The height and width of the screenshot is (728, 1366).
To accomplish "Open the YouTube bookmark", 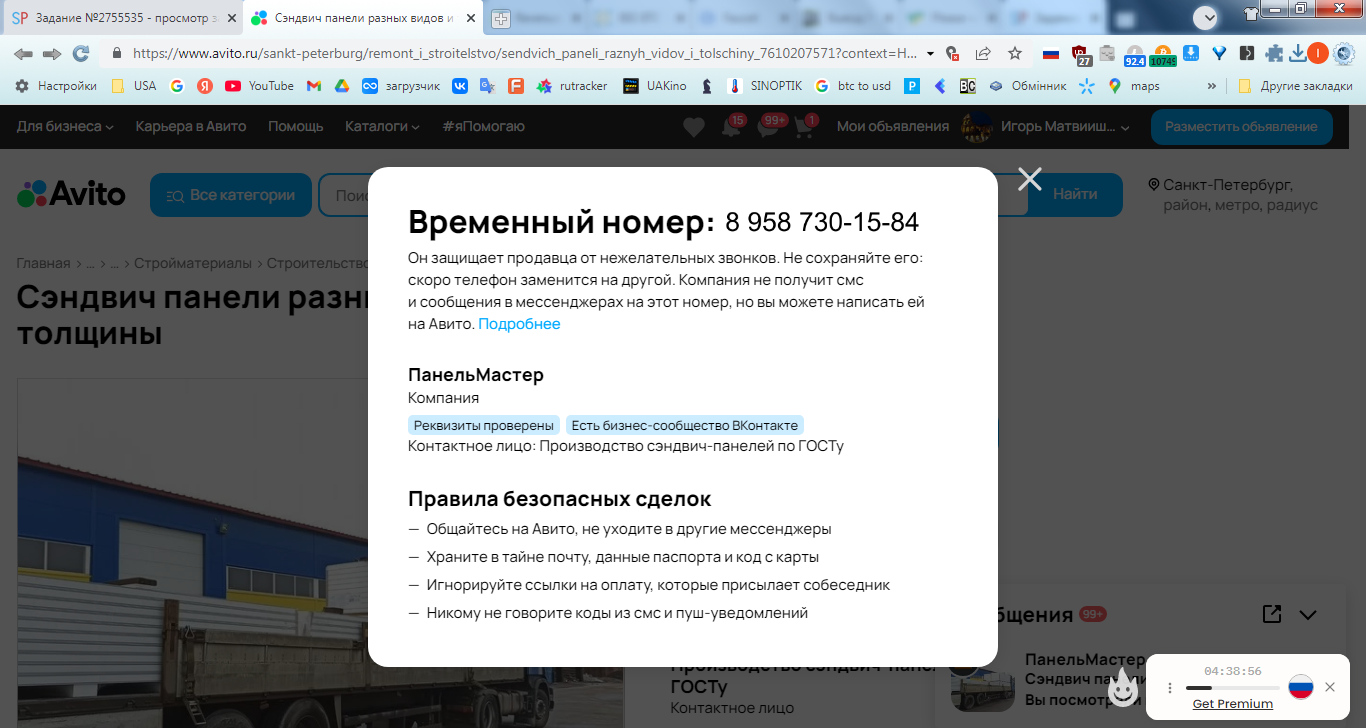I will tap(260, 86).
